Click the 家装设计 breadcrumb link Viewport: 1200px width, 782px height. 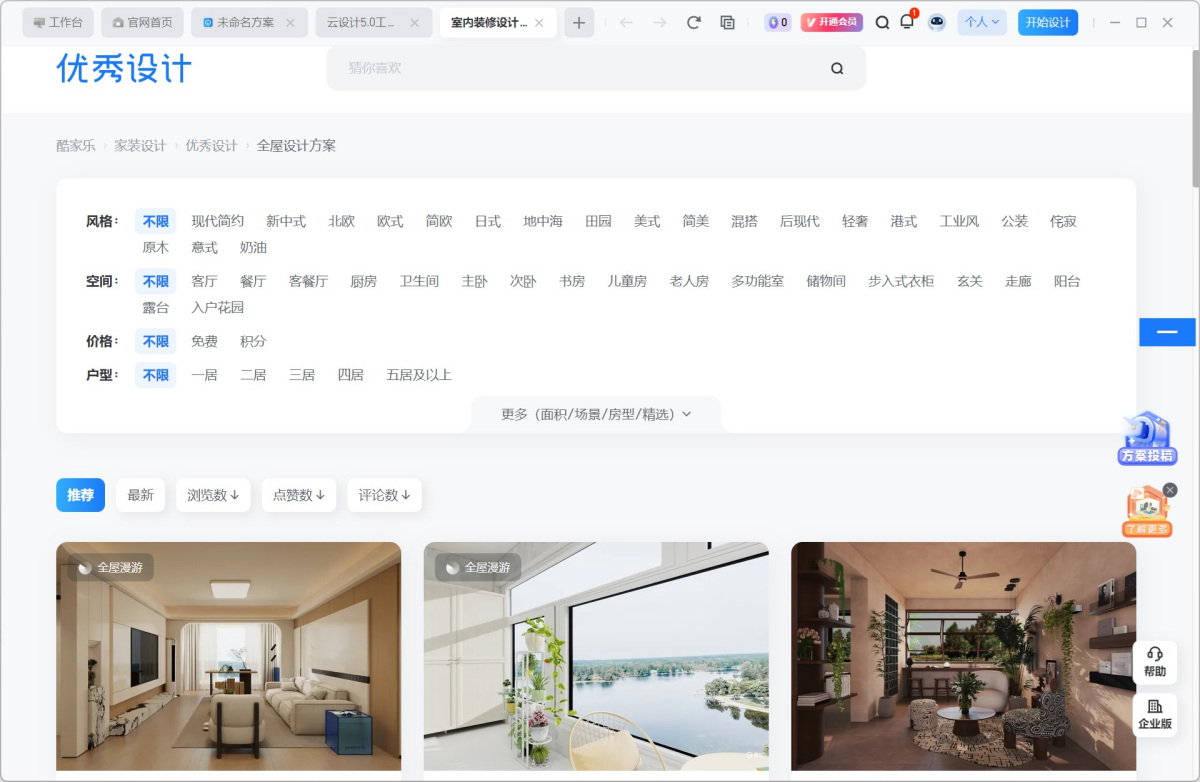point(140,145)
